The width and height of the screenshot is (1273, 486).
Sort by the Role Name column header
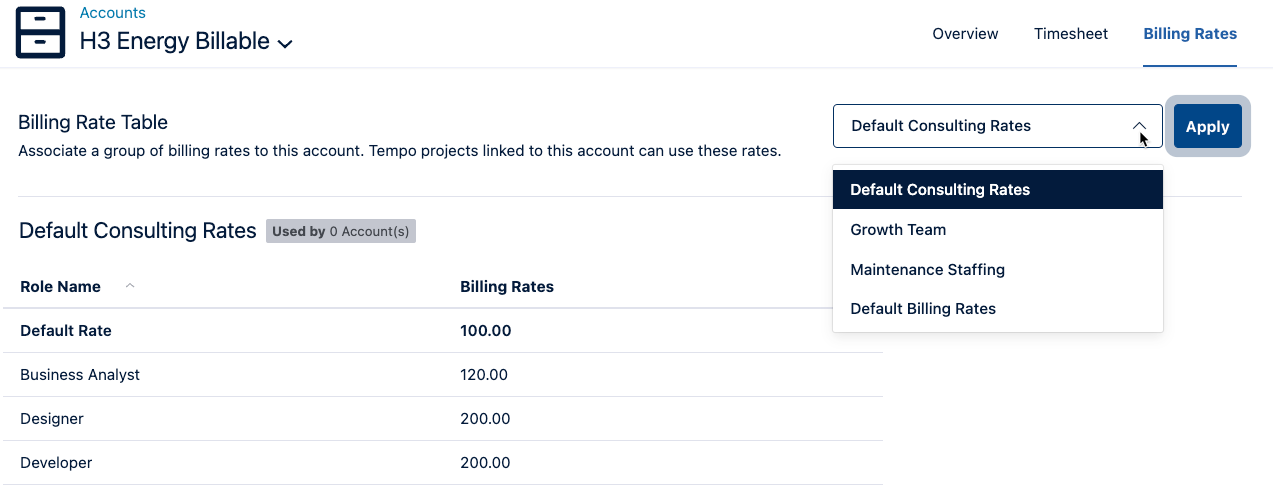click(61, 287)
